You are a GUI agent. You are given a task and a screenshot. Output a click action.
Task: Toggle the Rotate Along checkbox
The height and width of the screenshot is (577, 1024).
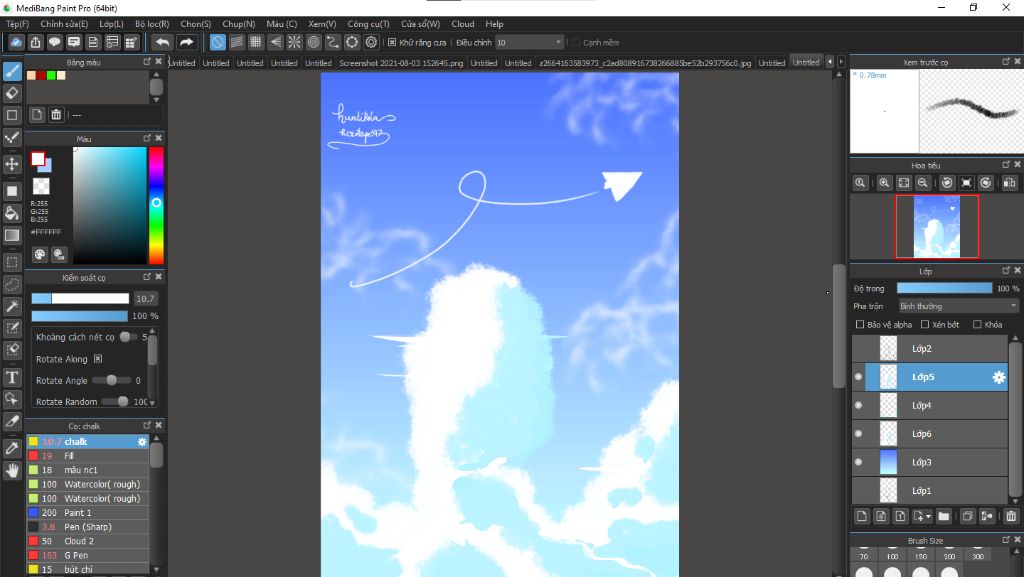click(98, 359)
